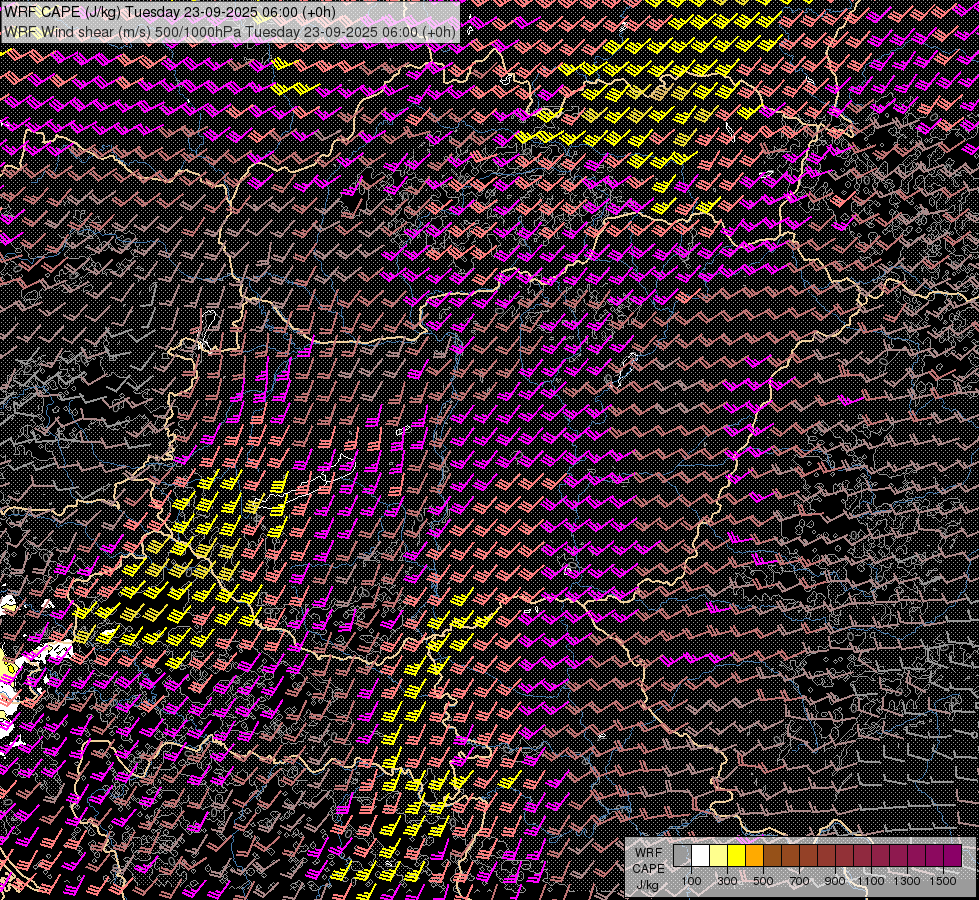The width and height of the screenshot is (979, 900).
Task: Click the 1300 value on the legend
Action: tap(907, 881)
